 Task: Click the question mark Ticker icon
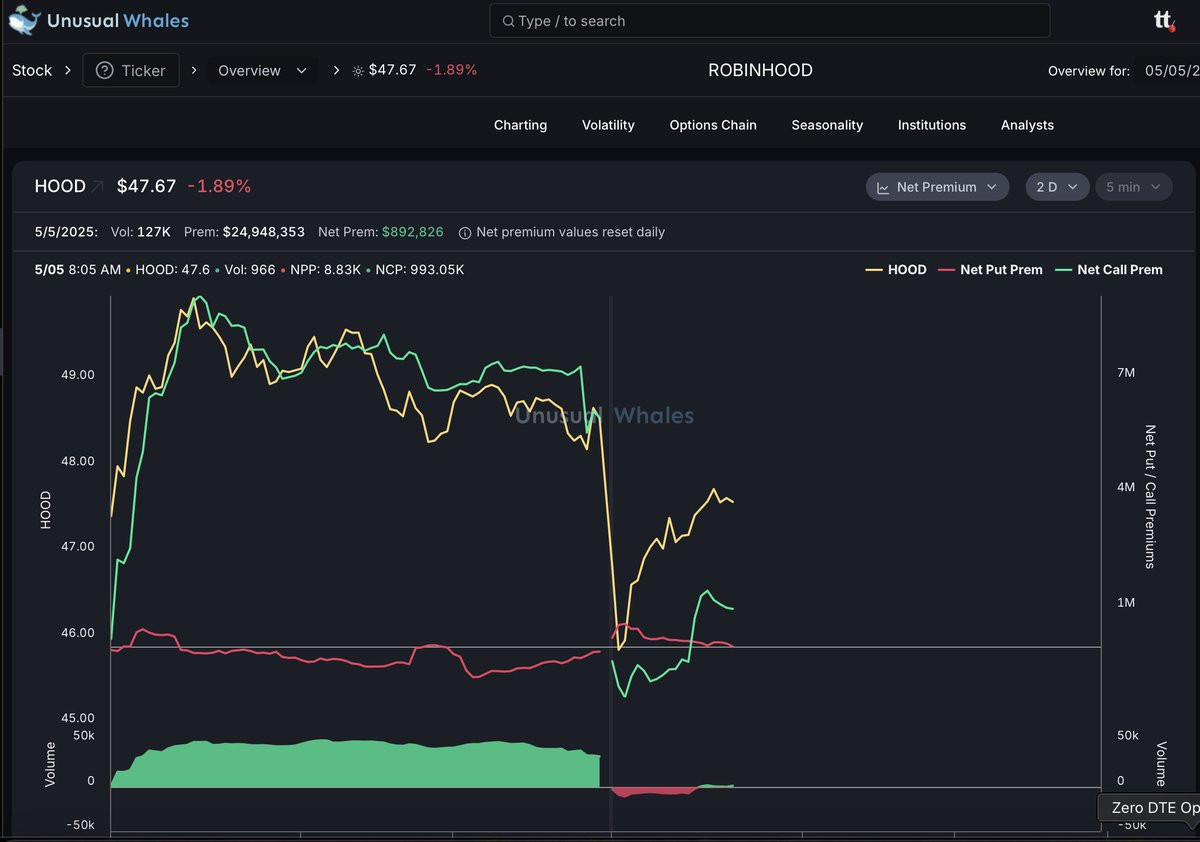click(105, 71)
